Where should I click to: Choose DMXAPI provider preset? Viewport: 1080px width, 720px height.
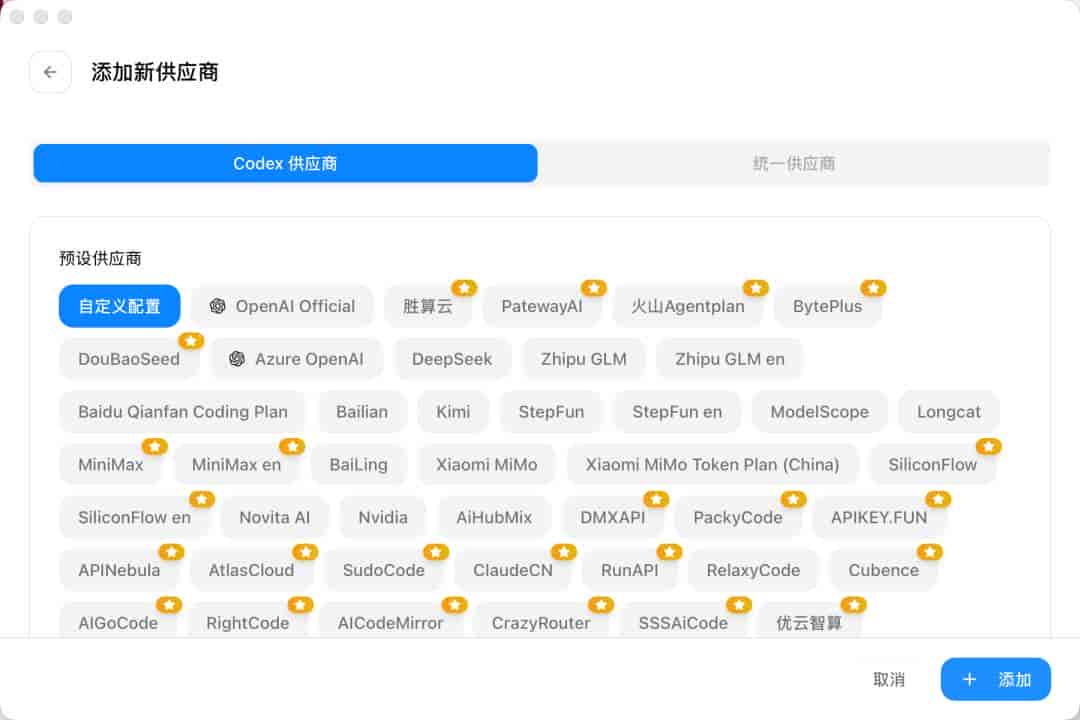click(612, 517)
